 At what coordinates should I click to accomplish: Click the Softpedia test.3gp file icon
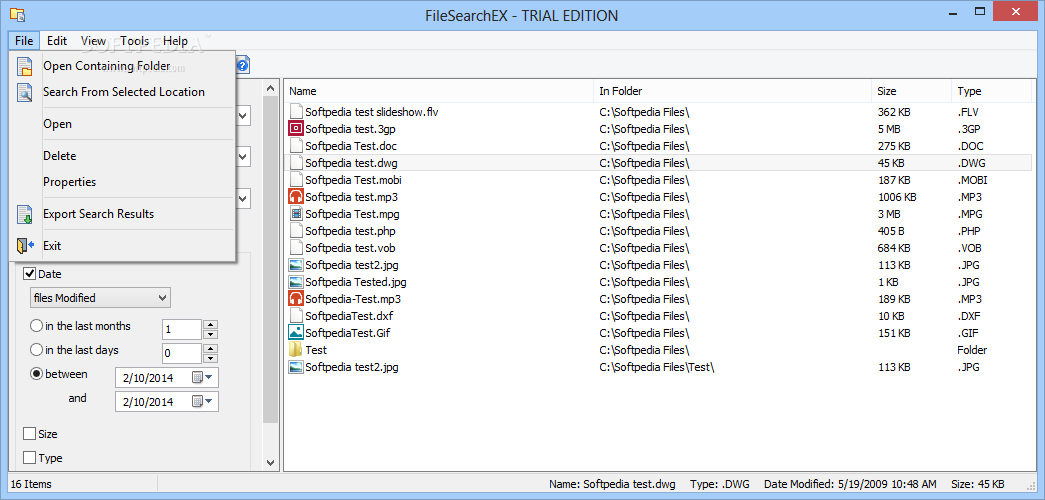click(x=296, y=129)
